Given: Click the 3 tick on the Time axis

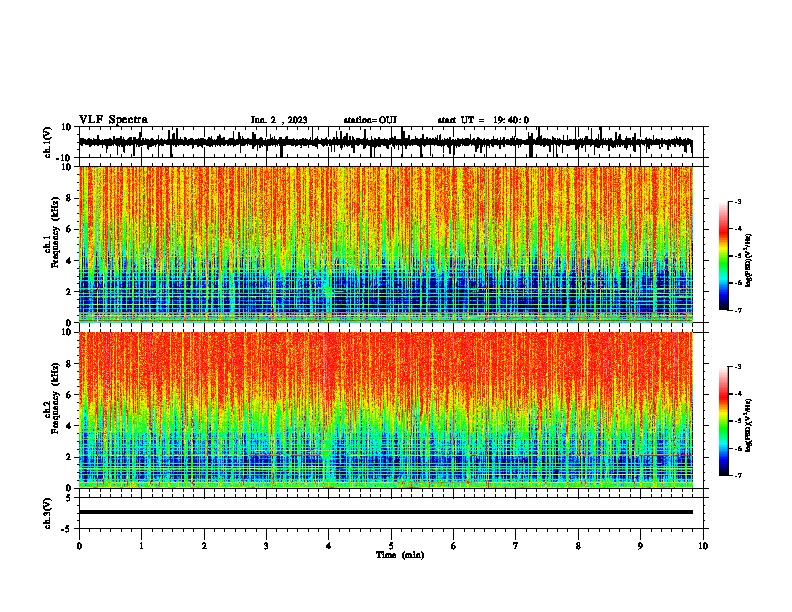Looking at the screenshot, I should (266, 546).
